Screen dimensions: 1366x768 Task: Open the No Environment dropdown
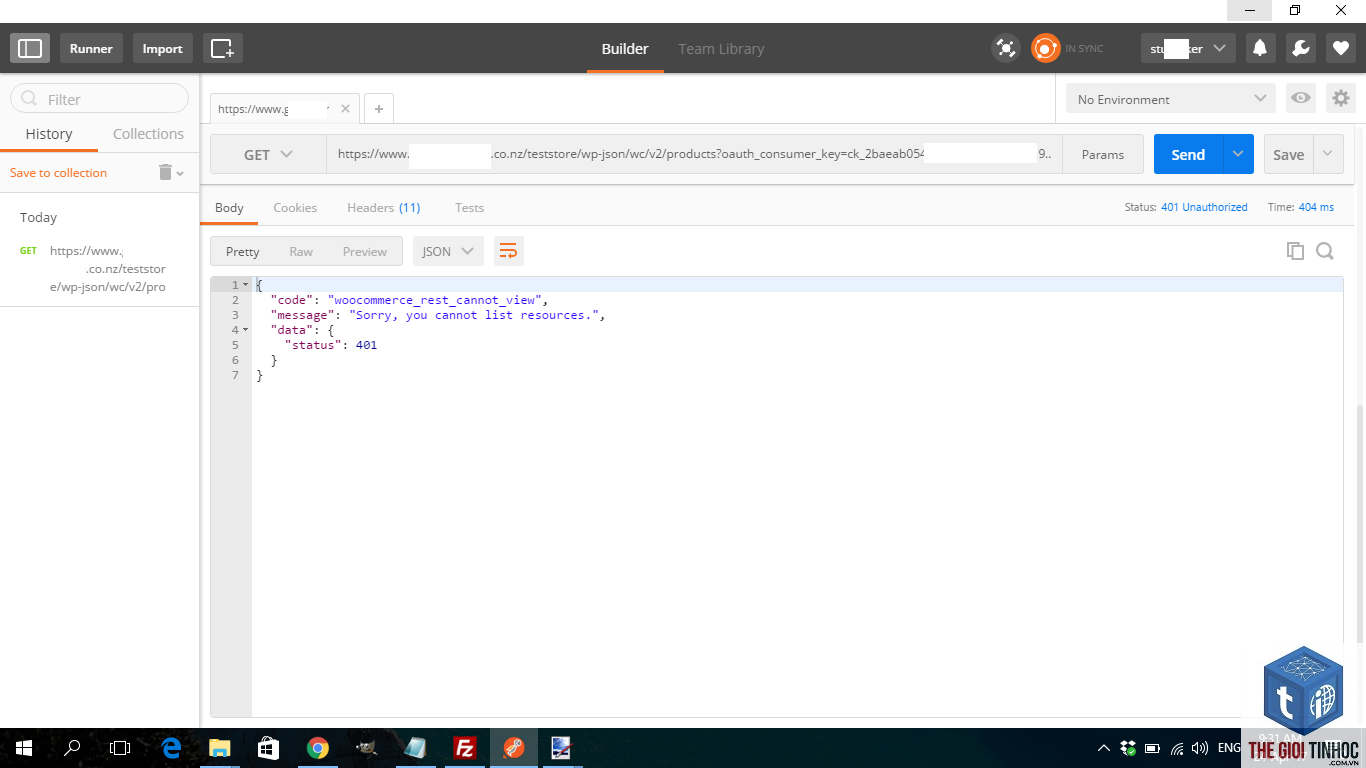point(1171,99)
